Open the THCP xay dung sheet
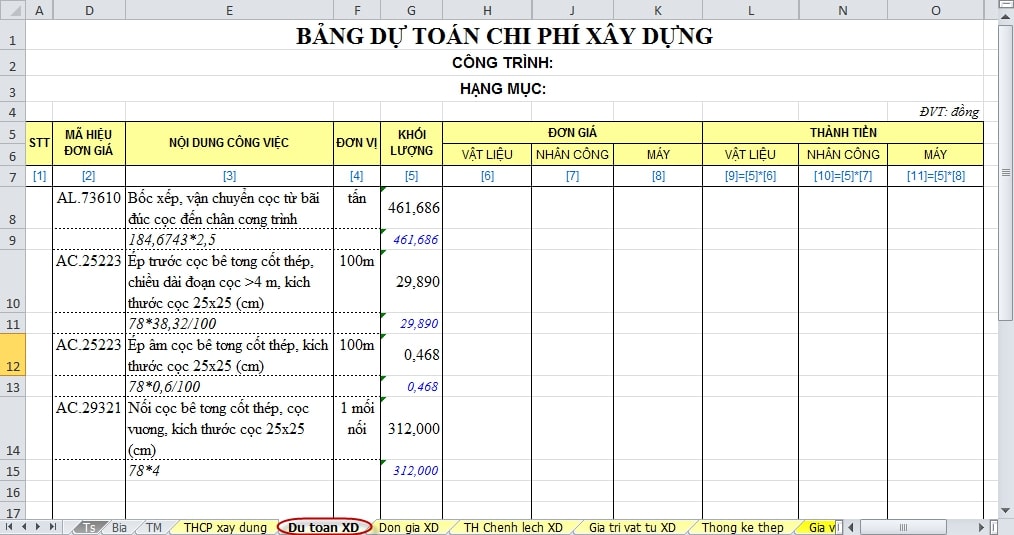This screenshot has width=1014, height=535. coord(225,527)
